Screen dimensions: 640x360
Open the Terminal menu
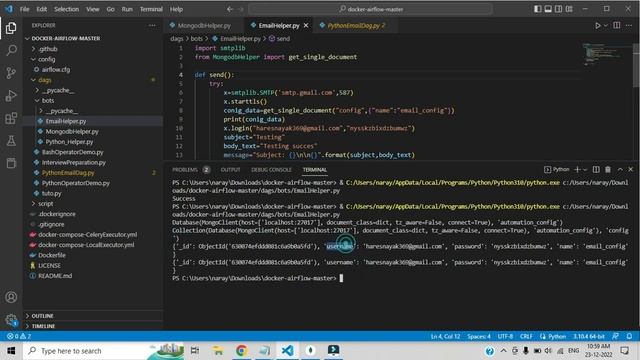[x=151, y=9]
